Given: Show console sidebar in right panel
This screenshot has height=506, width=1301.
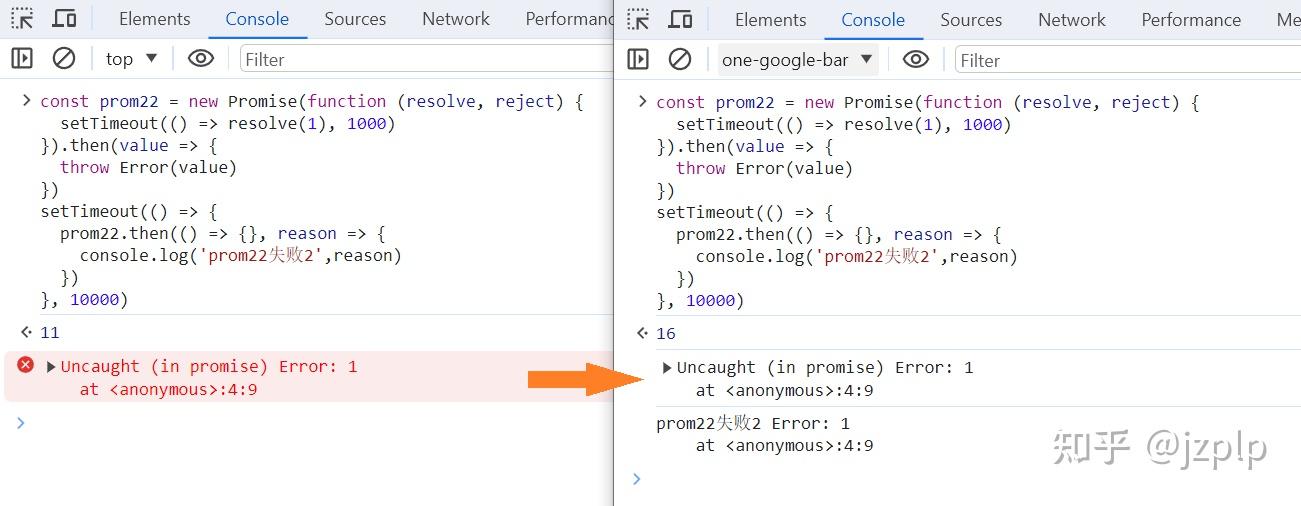Looking at the screenshot, I should click(x=638, y=60).
